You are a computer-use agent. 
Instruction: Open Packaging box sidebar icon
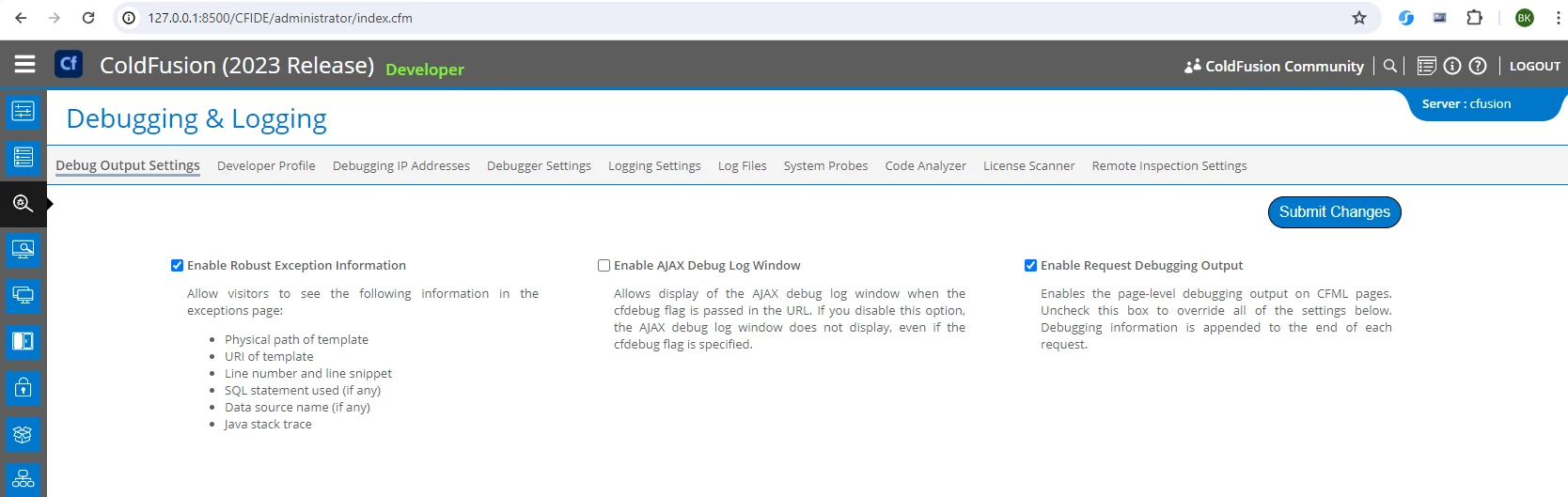point(24,434)
